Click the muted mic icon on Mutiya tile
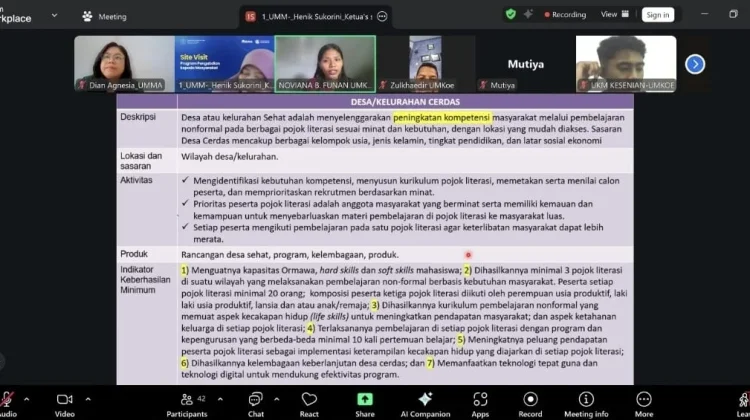750x420 pixels. point(484,85)
